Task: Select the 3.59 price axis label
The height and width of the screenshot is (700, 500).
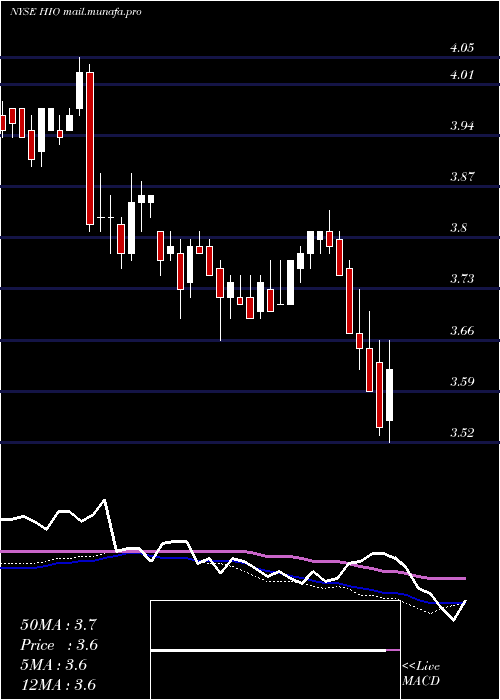Action: tap(462, 381)
